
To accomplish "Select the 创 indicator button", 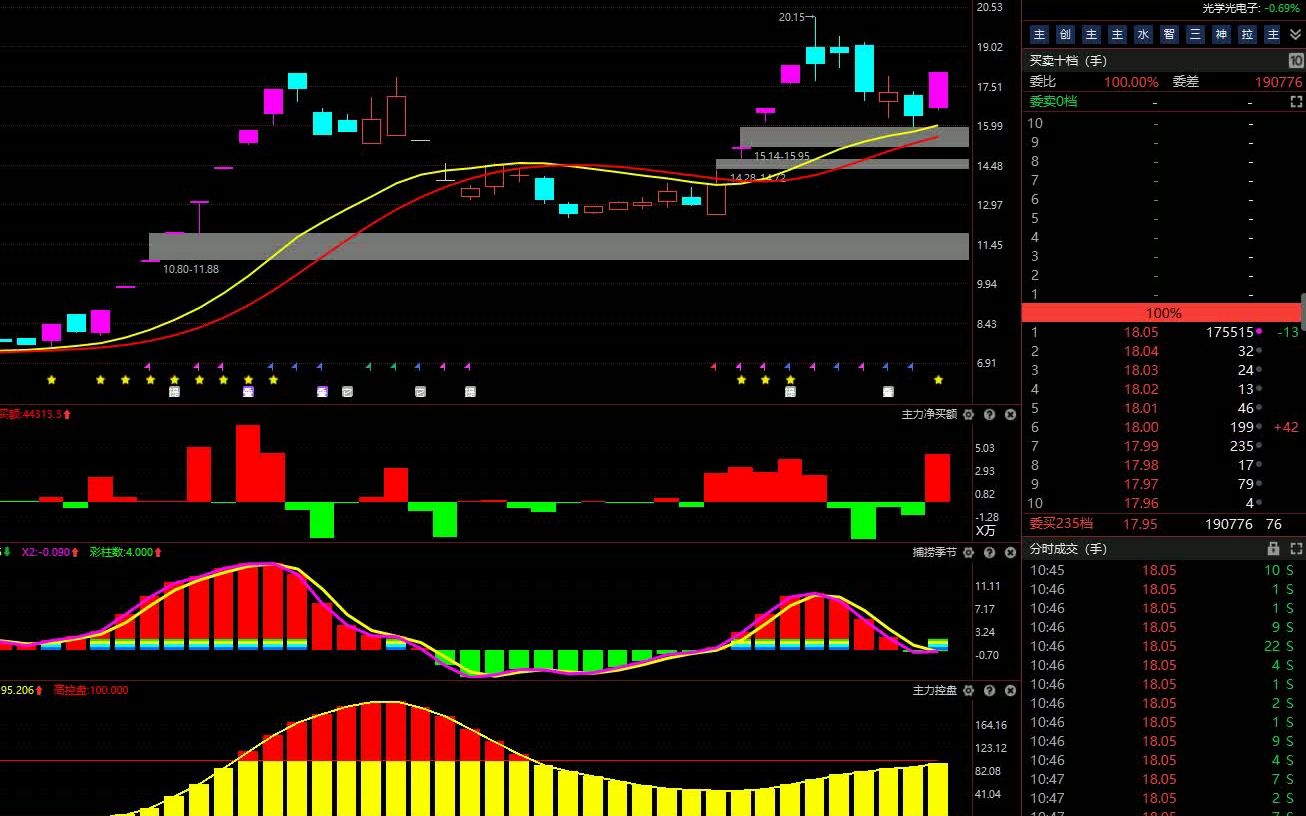I will coord(1065,34).
